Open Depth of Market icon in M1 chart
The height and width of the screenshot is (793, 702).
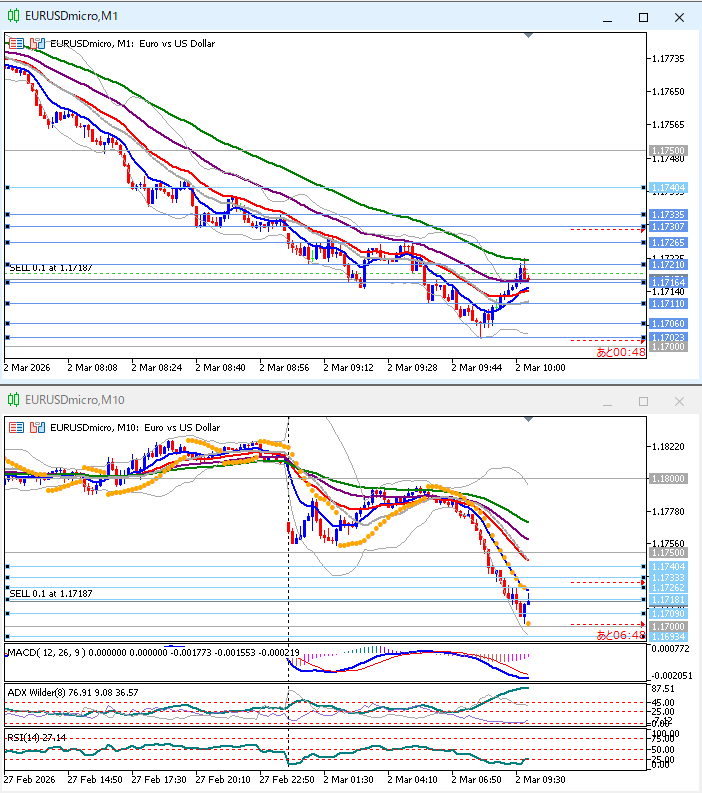click(x=16, y=43)
